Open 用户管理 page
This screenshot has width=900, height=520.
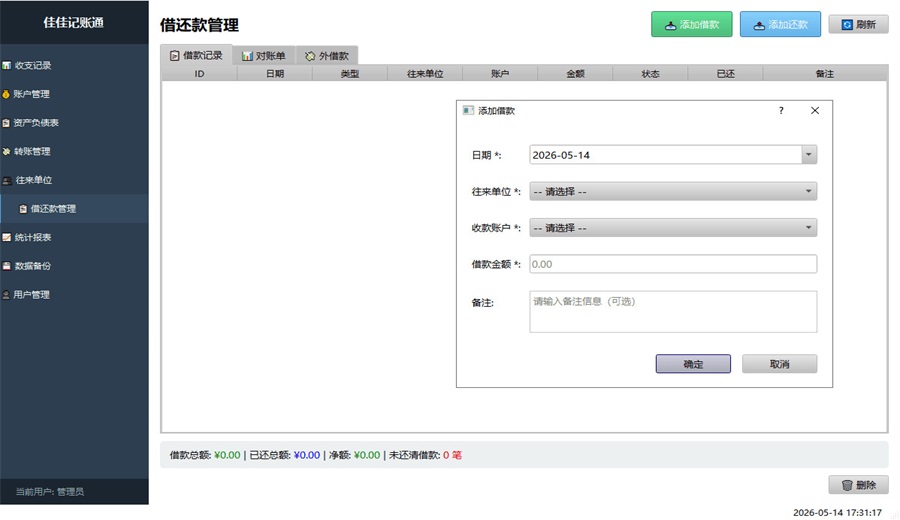[74, 295]
